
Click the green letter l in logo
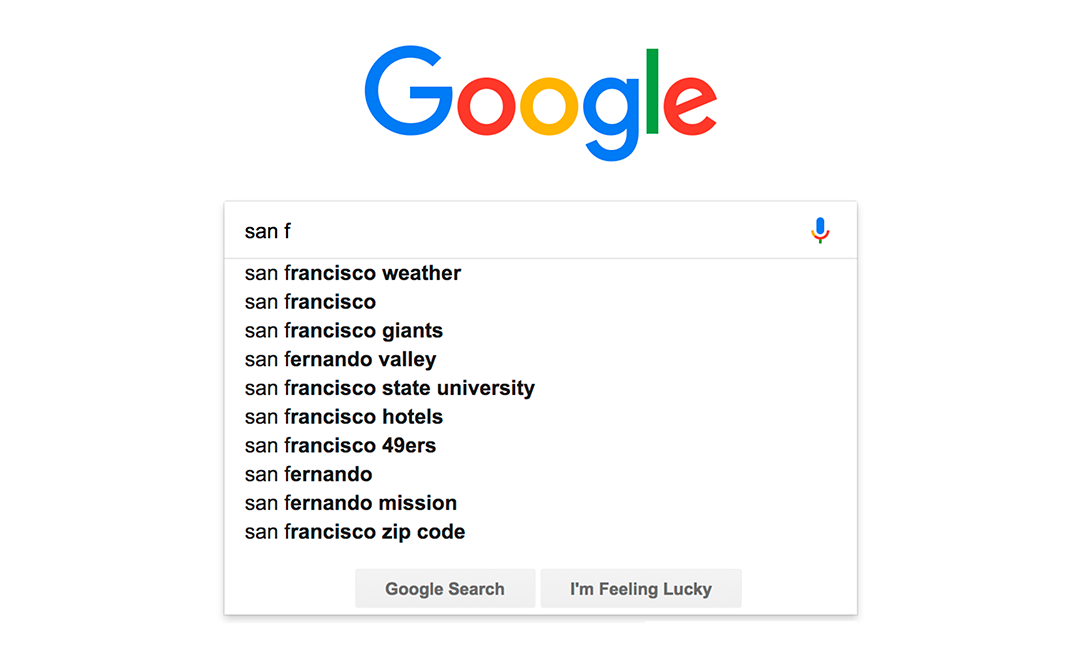click(x=653, y=90)
